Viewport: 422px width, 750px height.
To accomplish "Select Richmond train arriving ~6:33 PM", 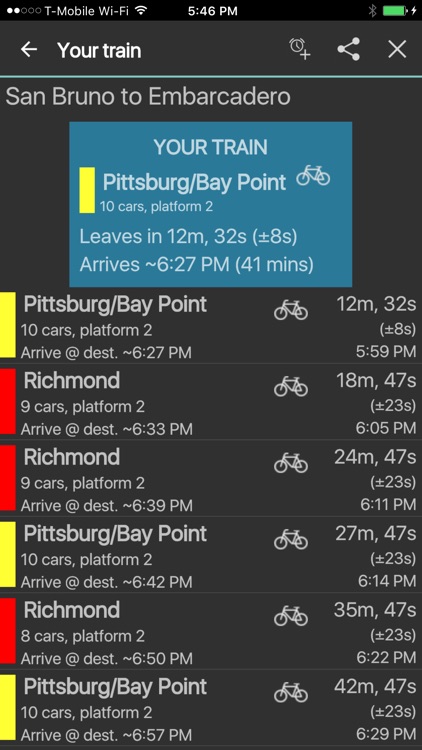I will click(x=211, y=402).
